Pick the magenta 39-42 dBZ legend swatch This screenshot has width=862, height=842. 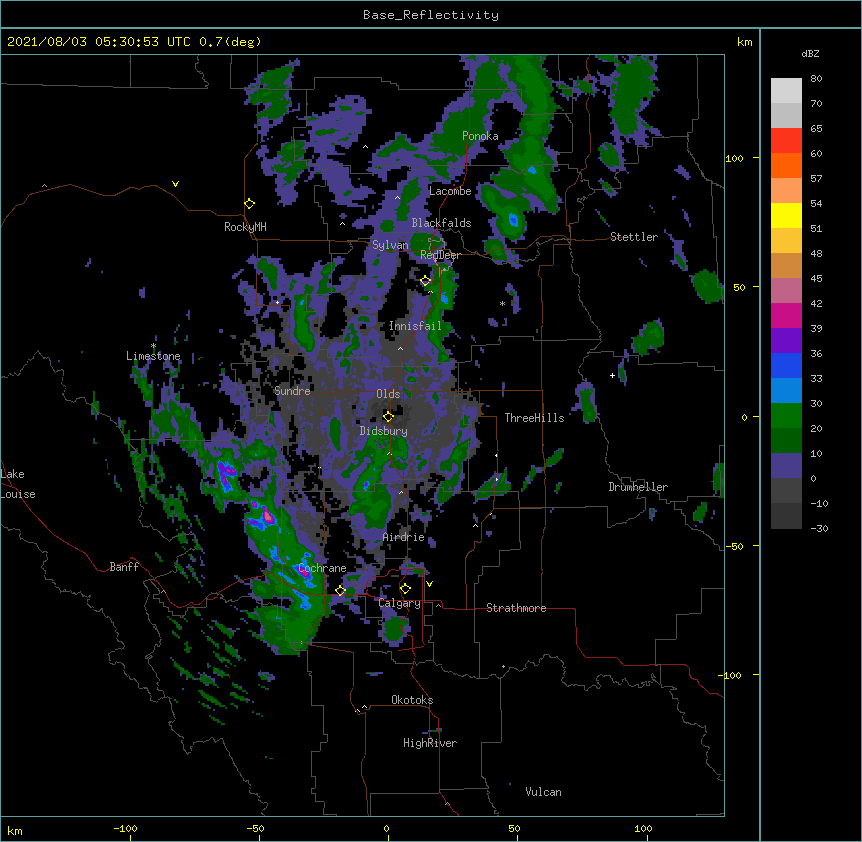(786, 315)
